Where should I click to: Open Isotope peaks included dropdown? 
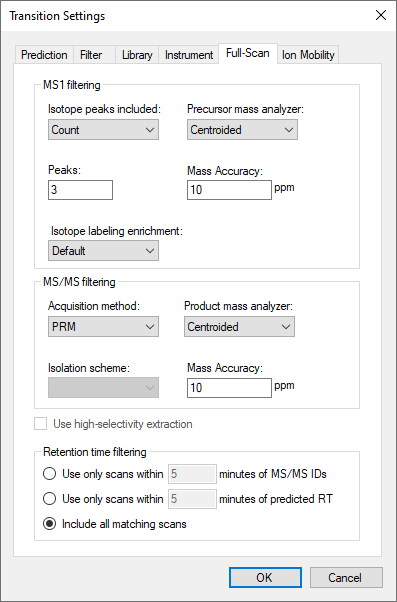click(x=103, y=130)
